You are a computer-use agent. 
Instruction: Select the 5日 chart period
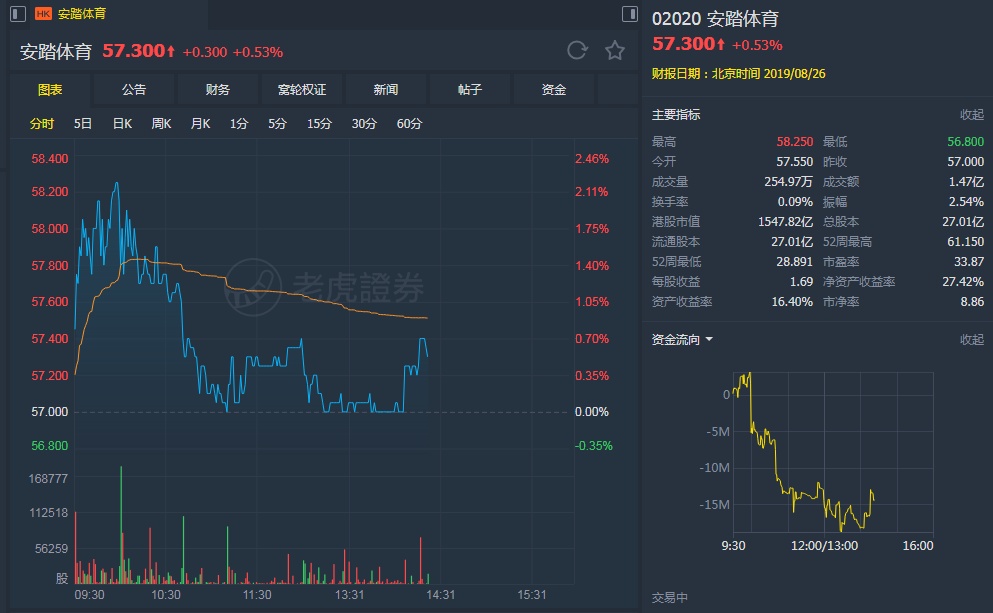coord(83,124)
